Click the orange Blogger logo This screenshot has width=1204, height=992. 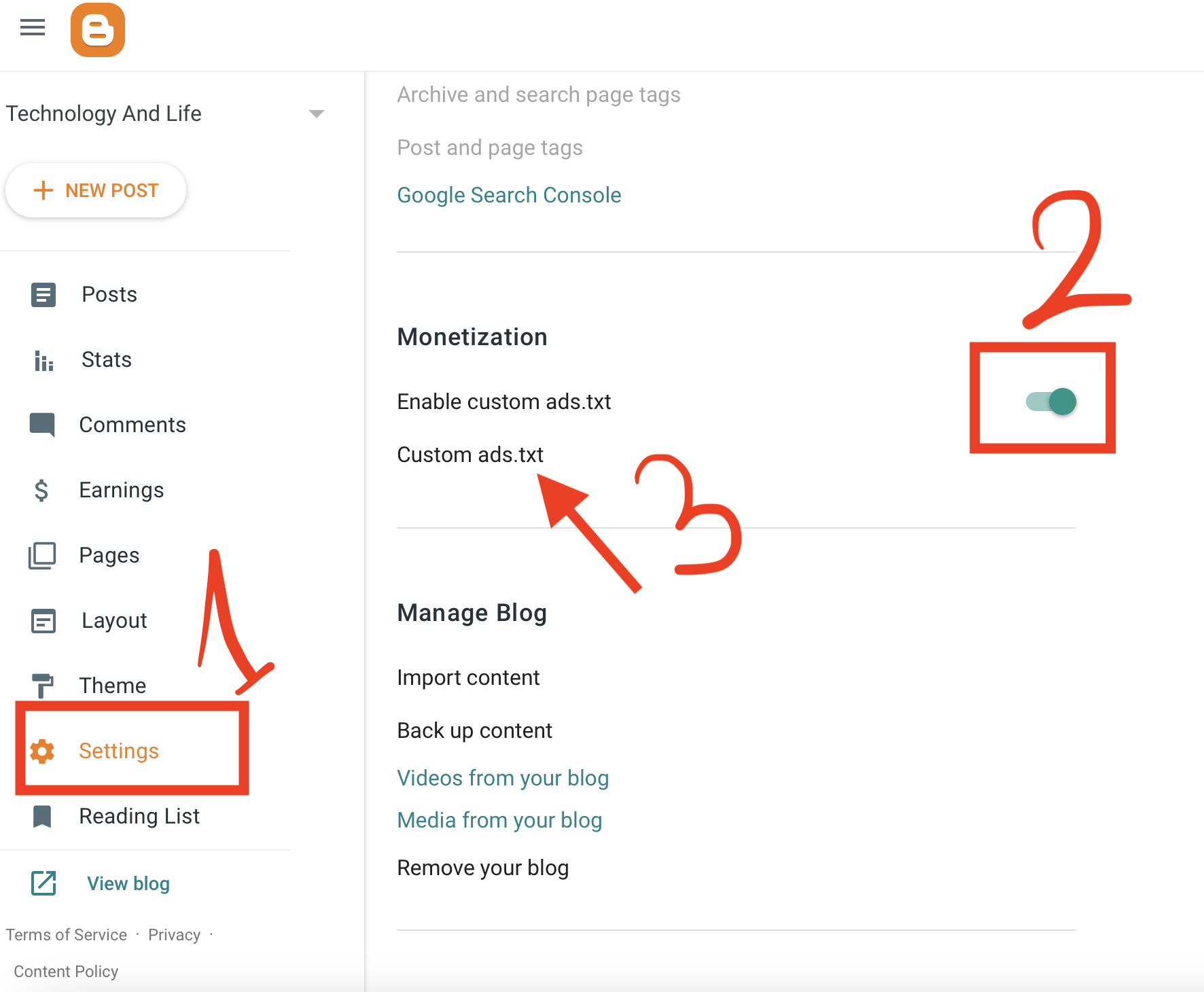98,31
